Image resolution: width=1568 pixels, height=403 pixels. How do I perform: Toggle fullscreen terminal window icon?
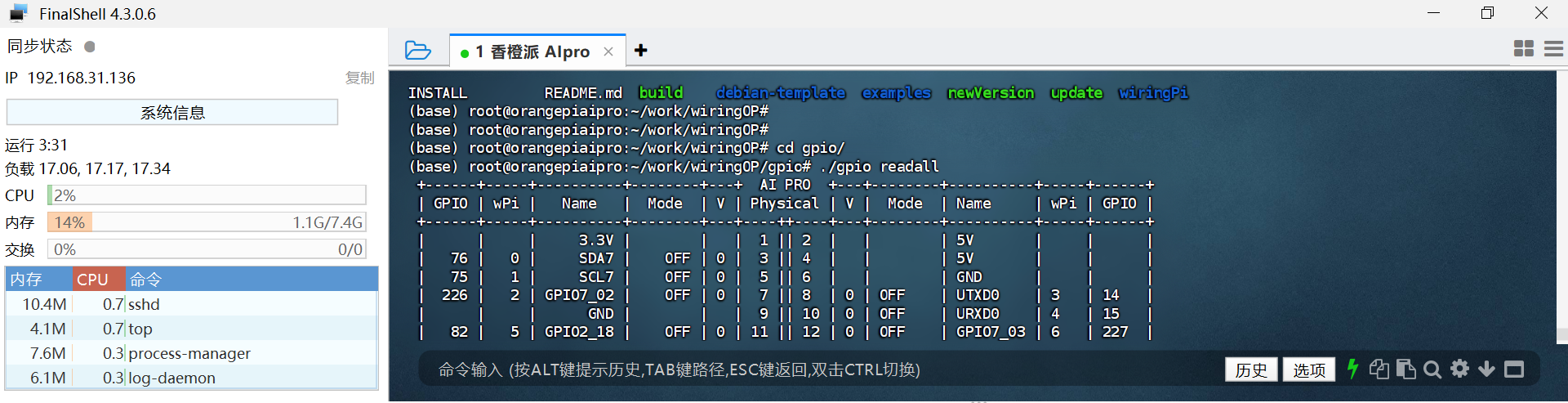coord(1514,369)
